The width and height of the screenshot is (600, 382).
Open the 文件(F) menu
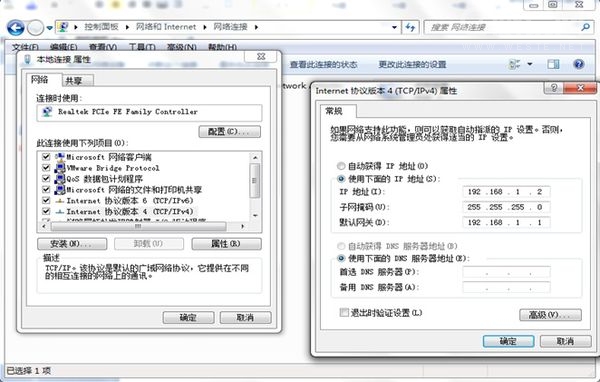pyautogui.click(x=25, y=47)
